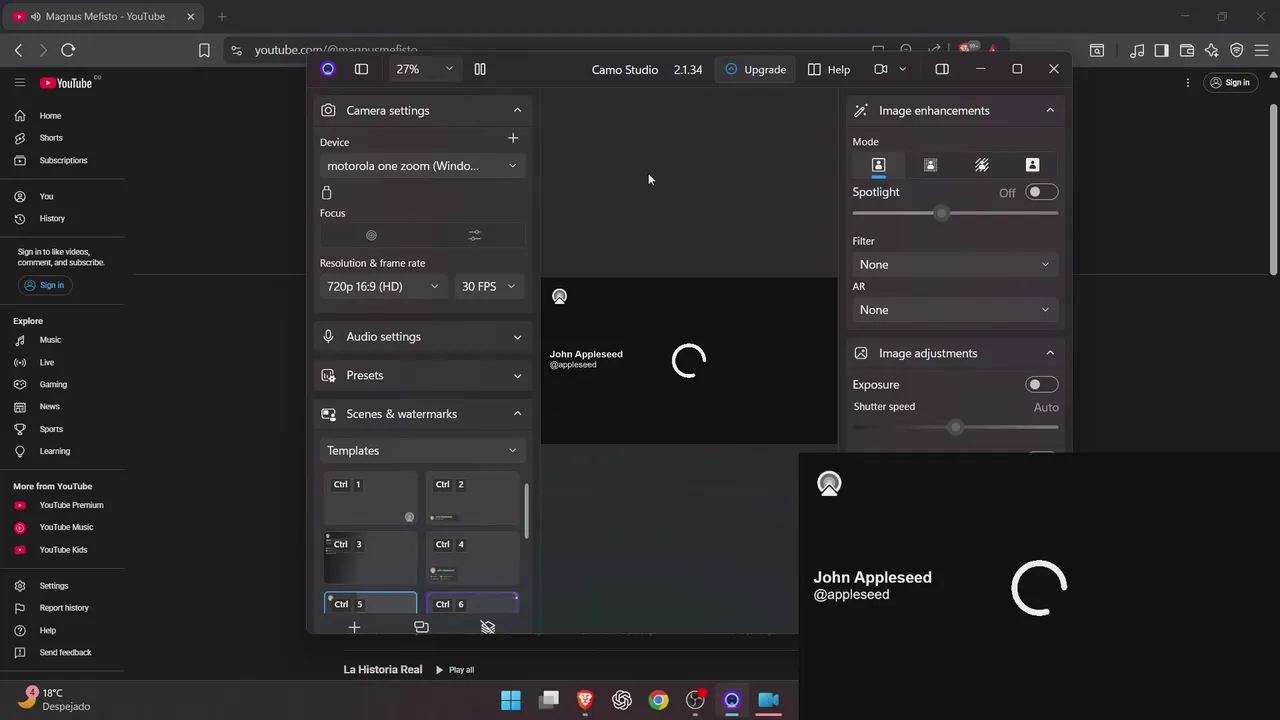Click the overlay layers icon below templates
Image resolution: width=1280 pixels, height=720 pixels.
point(421,627)
